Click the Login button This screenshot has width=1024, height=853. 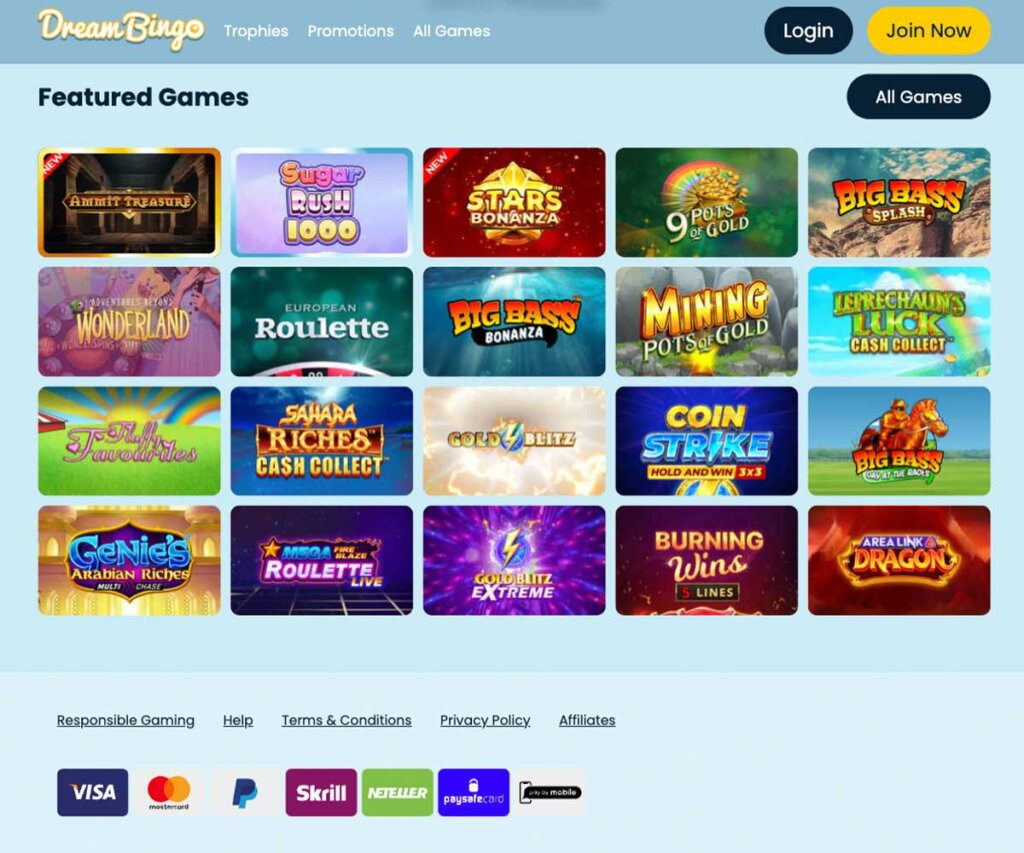808,31
